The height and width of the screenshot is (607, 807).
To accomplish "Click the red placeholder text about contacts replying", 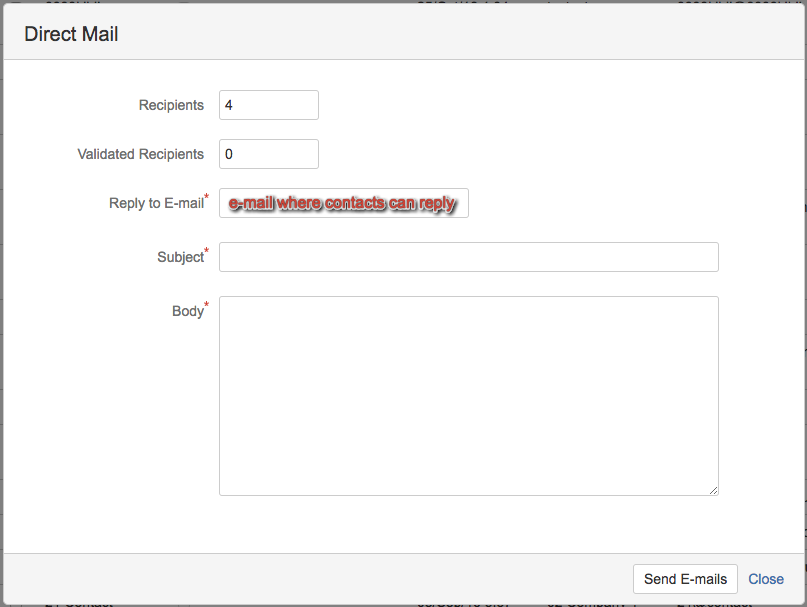I will click(x=342, y=203).
